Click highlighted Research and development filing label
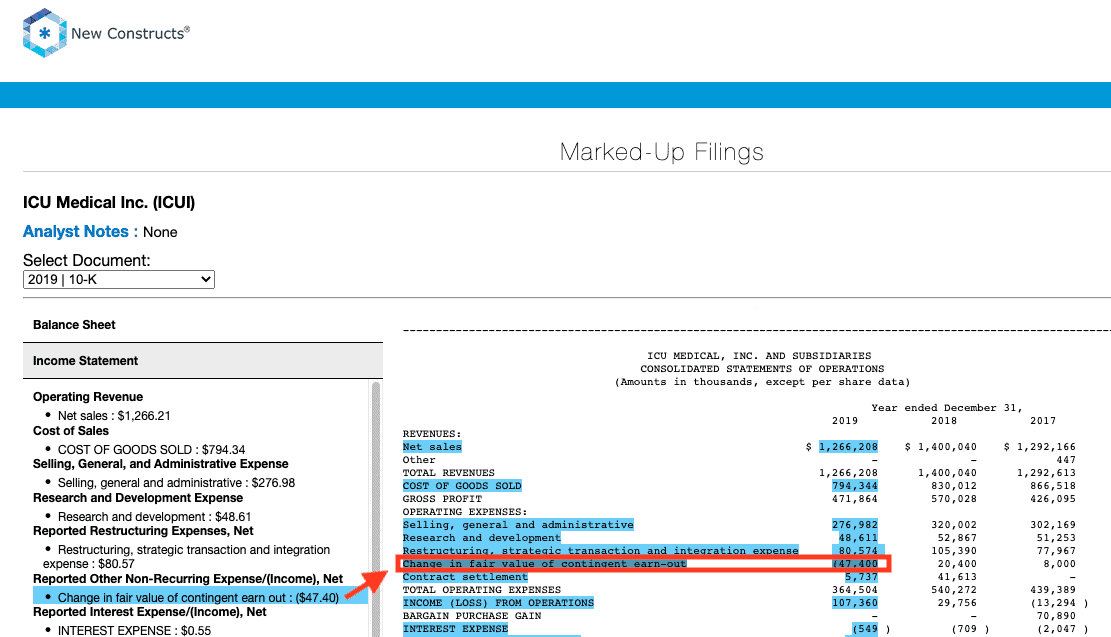 (x=481, y=538)
